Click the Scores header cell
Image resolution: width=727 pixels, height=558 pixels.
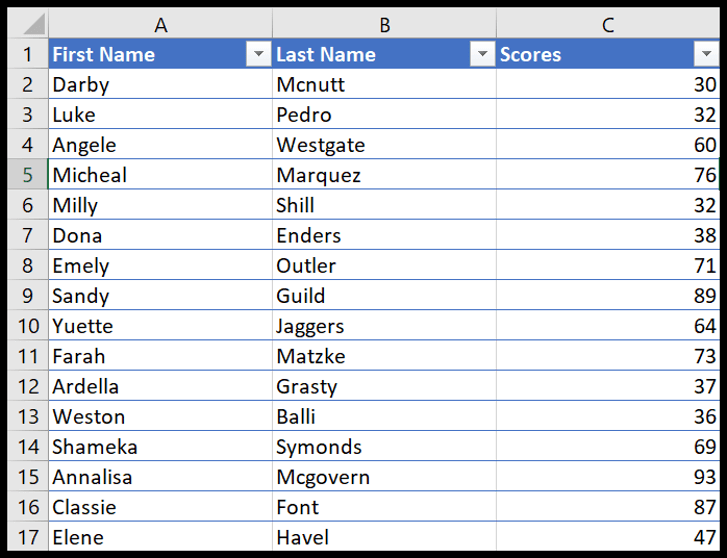(590, 55)
